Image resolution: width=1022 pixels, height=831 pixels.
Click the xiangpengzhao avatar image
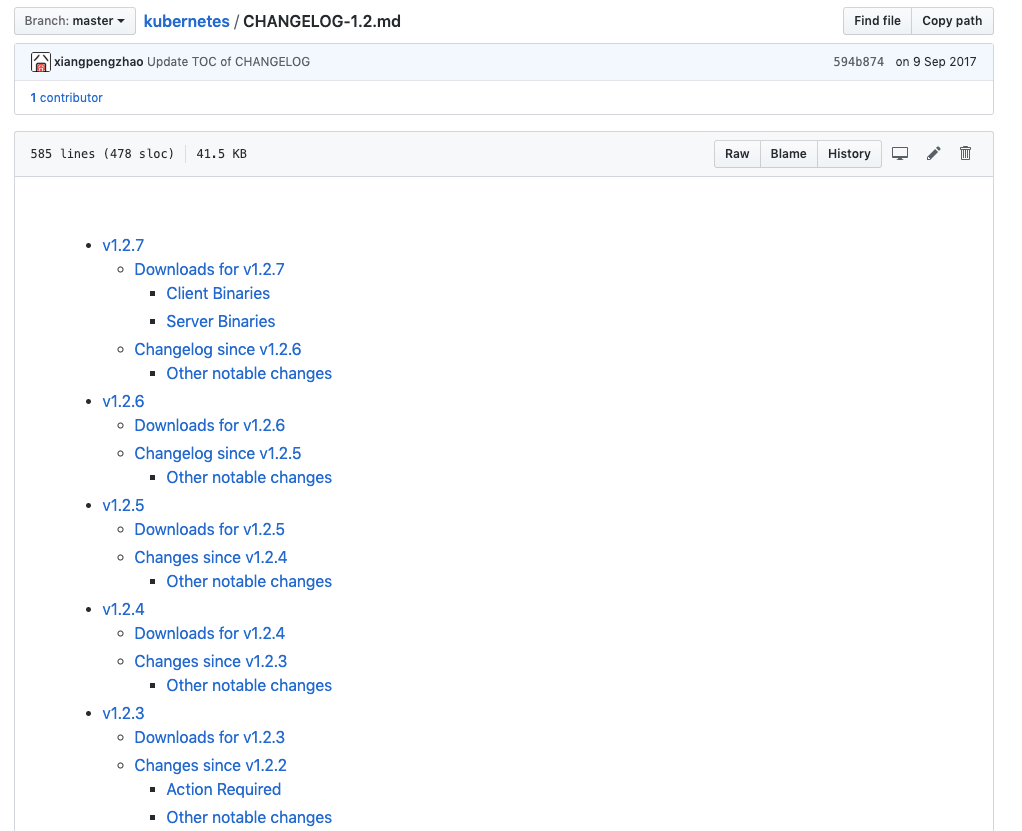pos(40,62)
